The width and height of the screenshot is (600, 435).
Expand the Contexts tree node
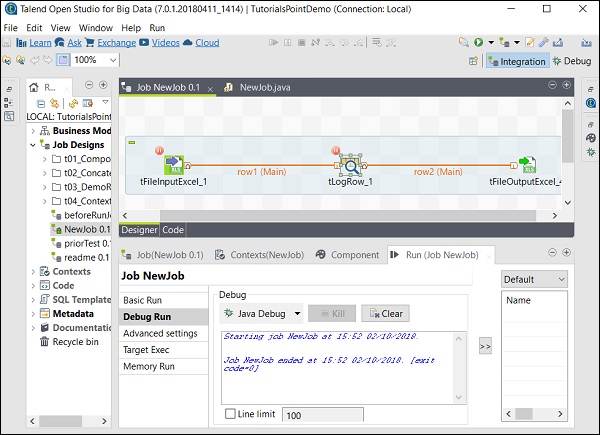[x=33, y=272]
